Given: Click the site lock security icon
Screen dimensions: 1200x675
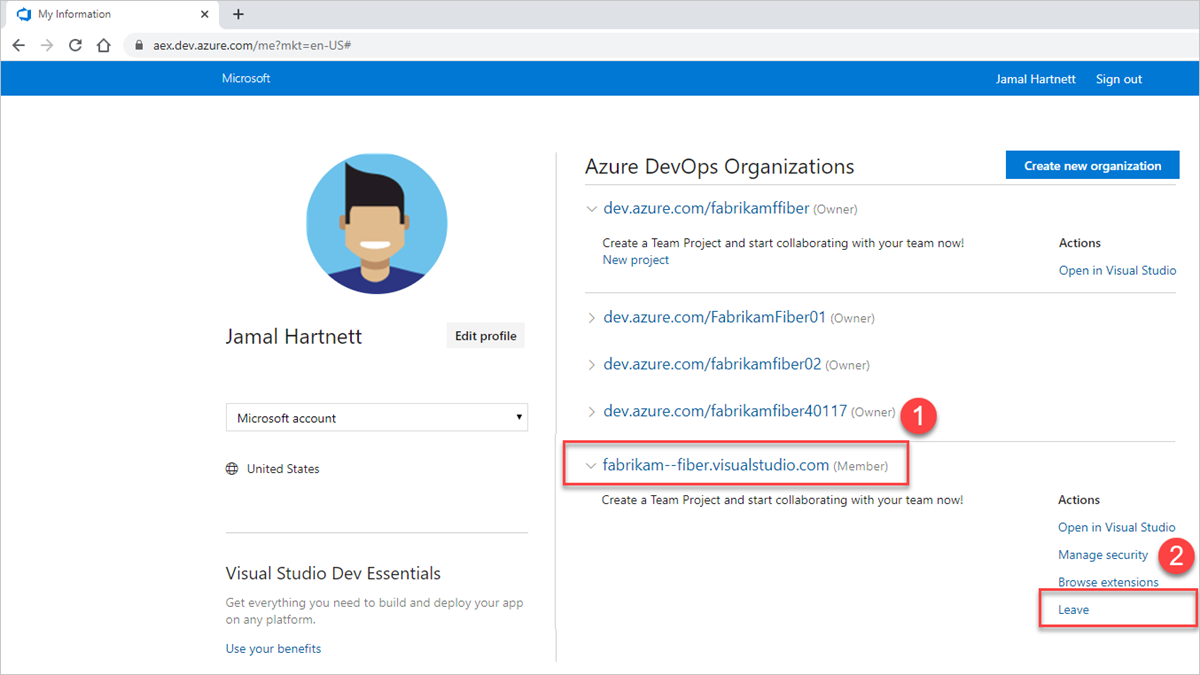Looking at the screenshot, I should pos(140,46).
